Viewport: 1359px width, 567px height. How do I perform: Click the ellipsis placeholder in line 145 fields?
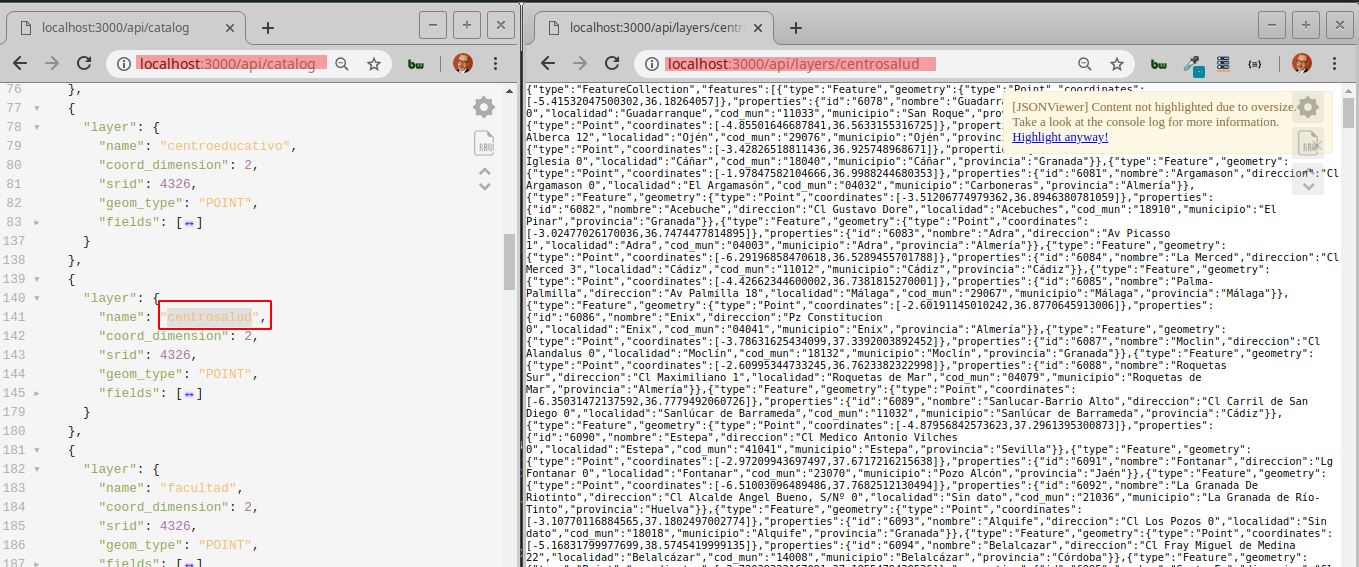(188, 393)
